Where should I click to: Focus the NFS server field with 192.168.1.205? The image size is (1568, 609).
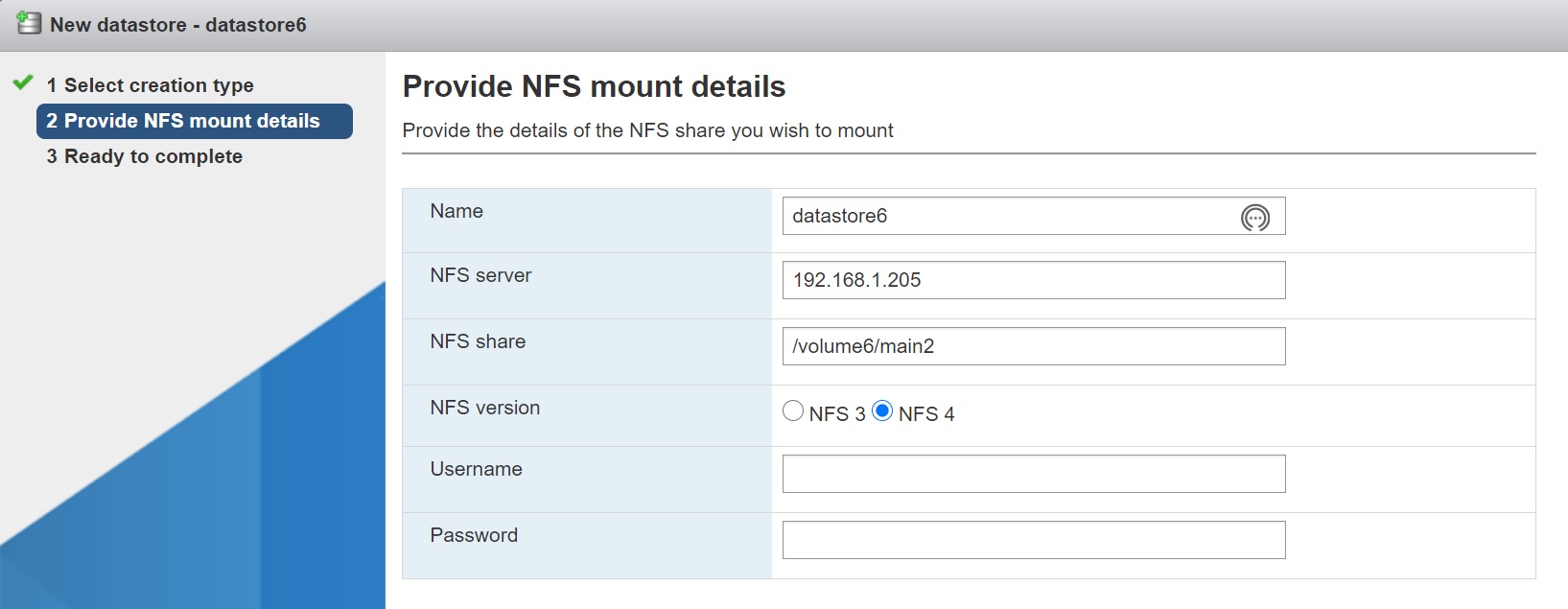pos(1033,280)
